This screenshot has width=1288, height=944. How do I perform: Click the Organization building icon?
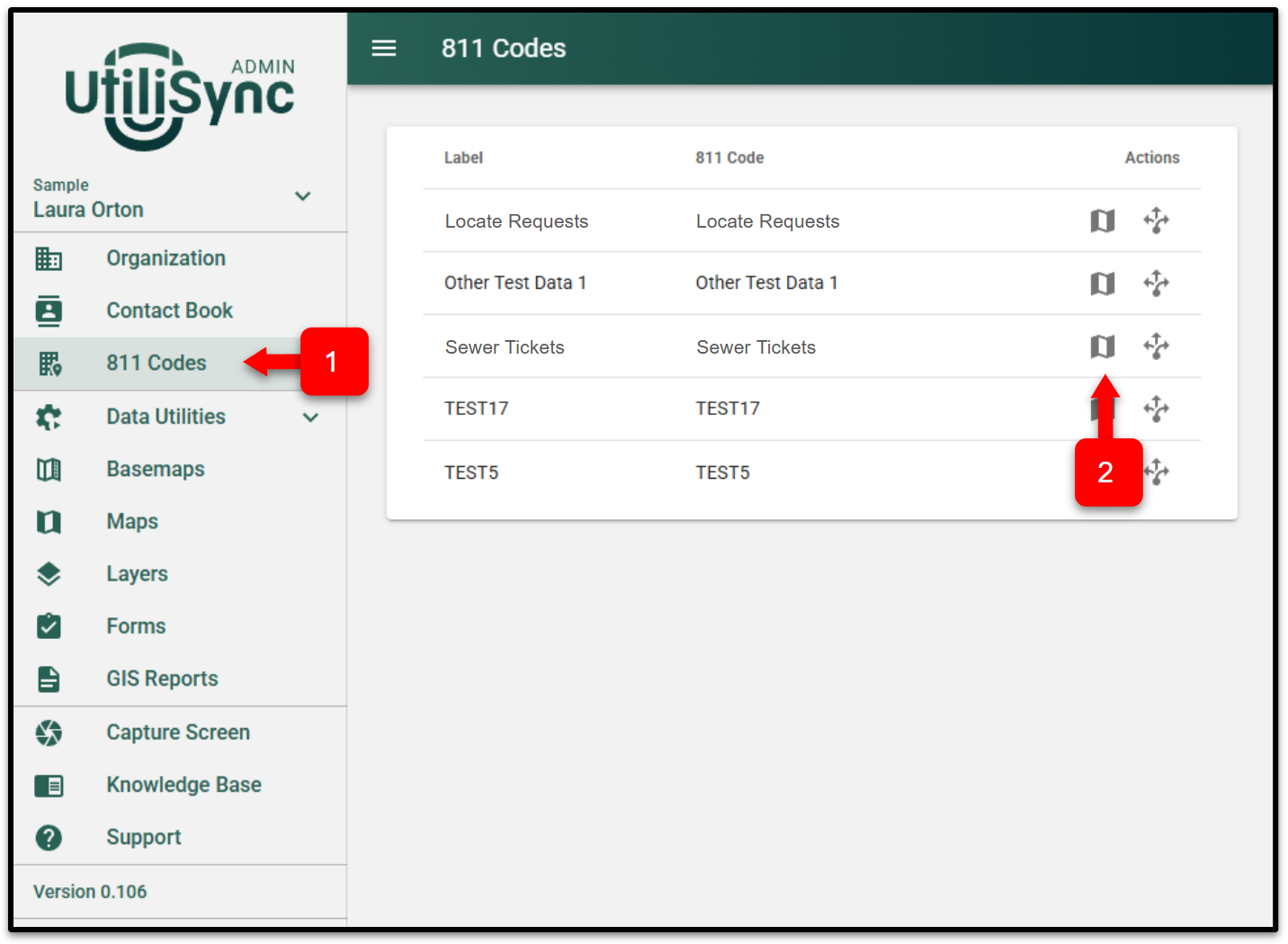[49, 259]
